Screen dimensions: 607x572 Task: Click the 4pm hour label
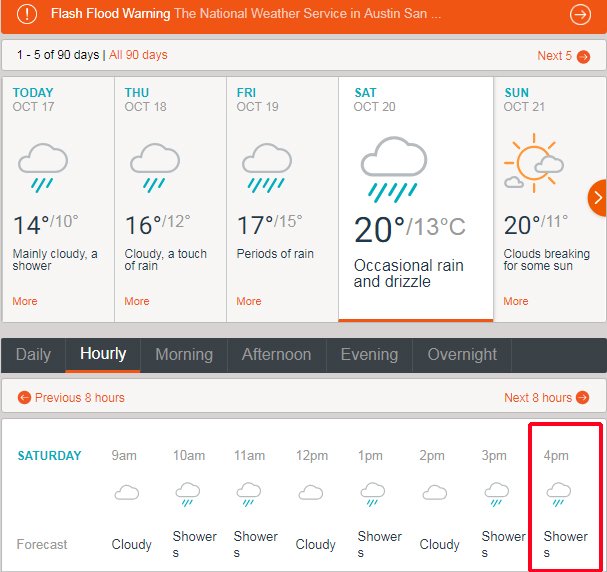[x=556, y=456]
